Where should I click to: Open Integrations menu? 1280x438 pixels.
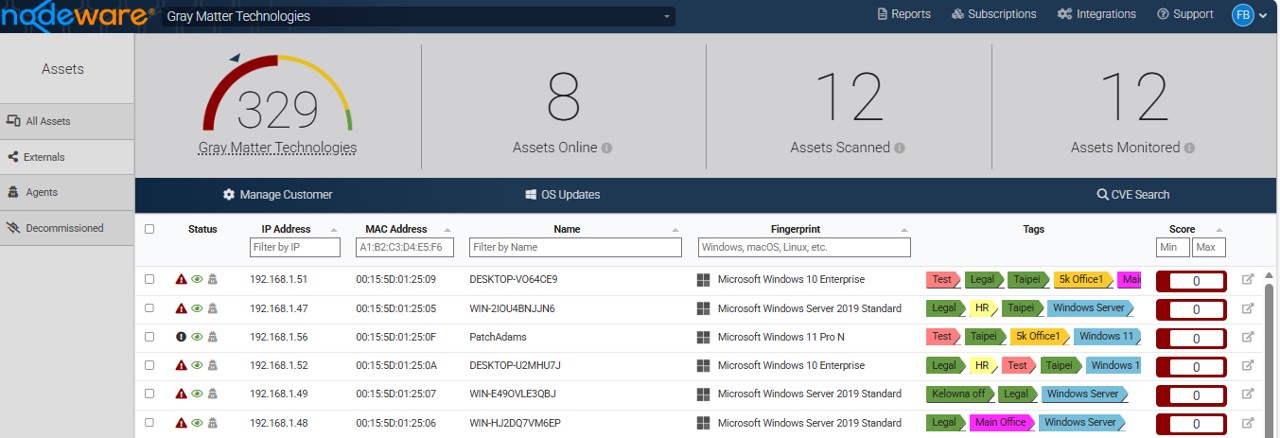point(1096,14)
